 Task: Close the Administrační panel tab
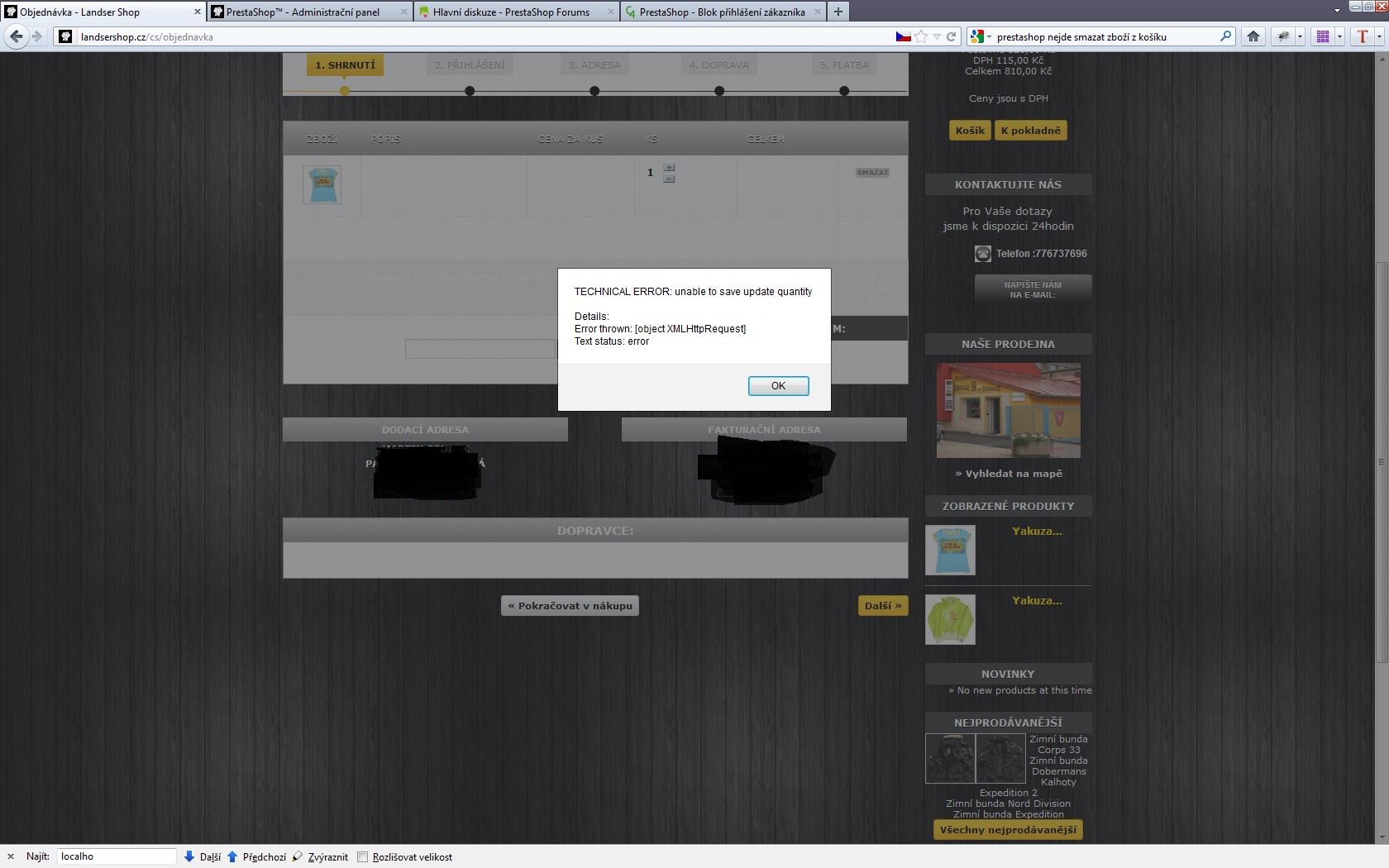(403, 12)
